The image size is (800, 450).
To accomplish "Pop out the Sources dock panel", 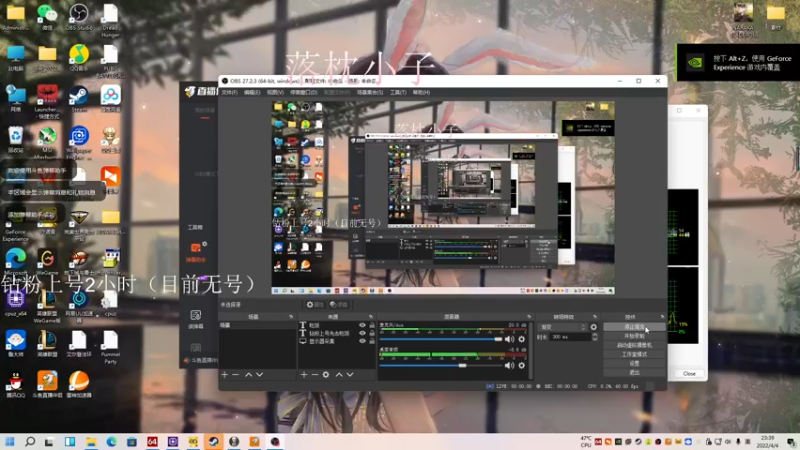I will coord(371,317).
